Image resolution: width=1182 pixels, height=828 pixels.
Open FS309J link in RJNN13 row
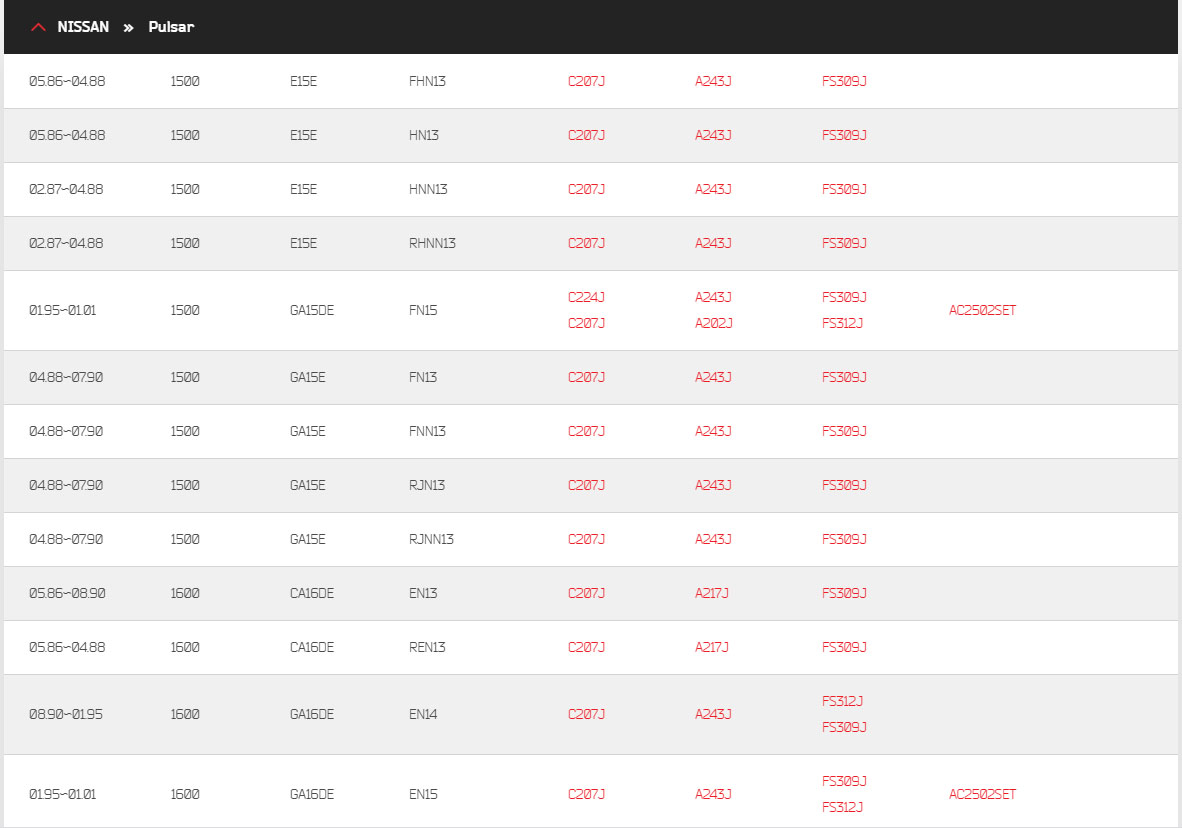[x=844, y=539]
